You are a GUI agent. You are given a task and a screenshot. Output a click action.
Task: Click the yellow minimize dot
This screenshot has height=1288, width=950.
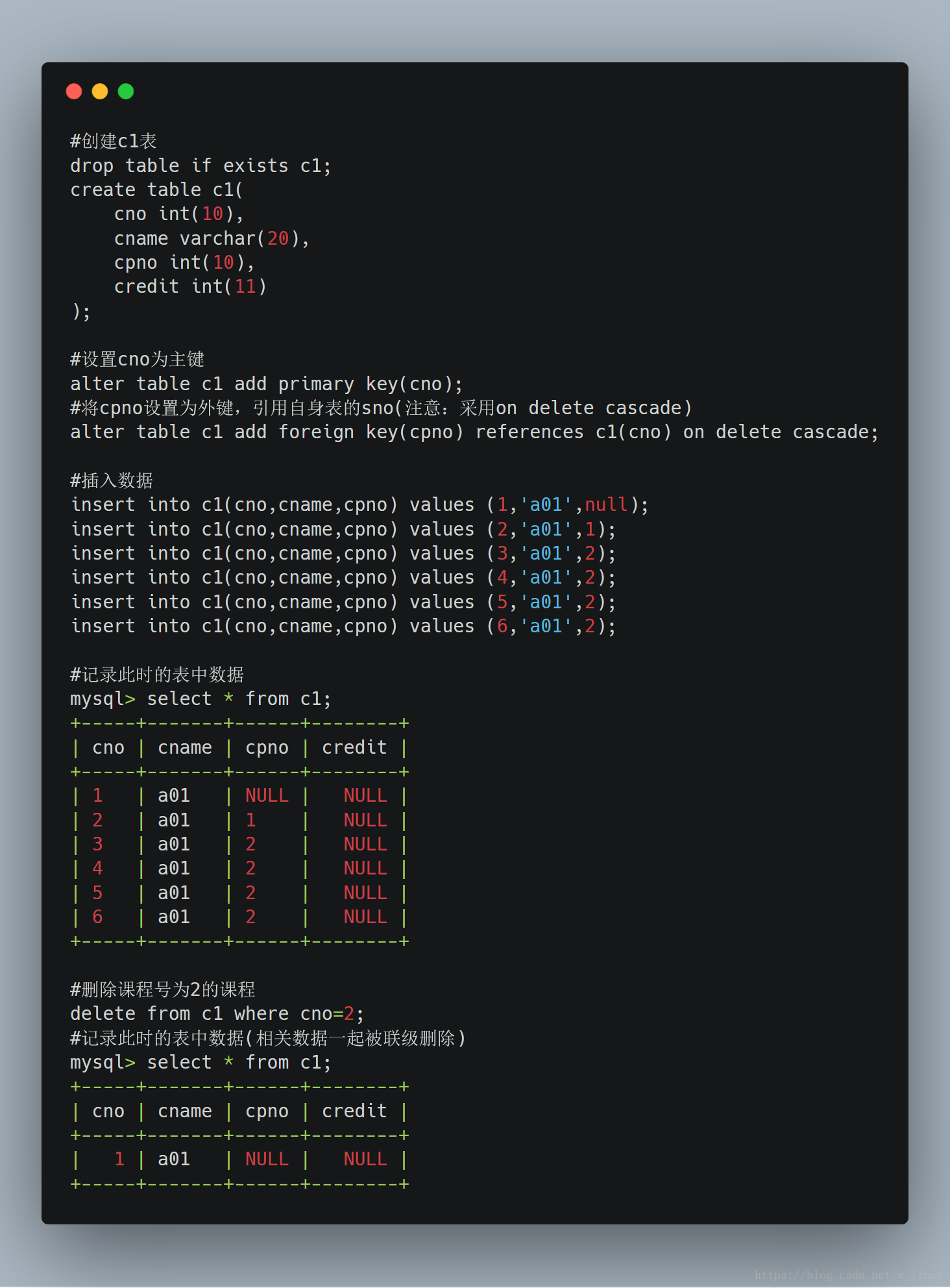click(x=100, y=92)
